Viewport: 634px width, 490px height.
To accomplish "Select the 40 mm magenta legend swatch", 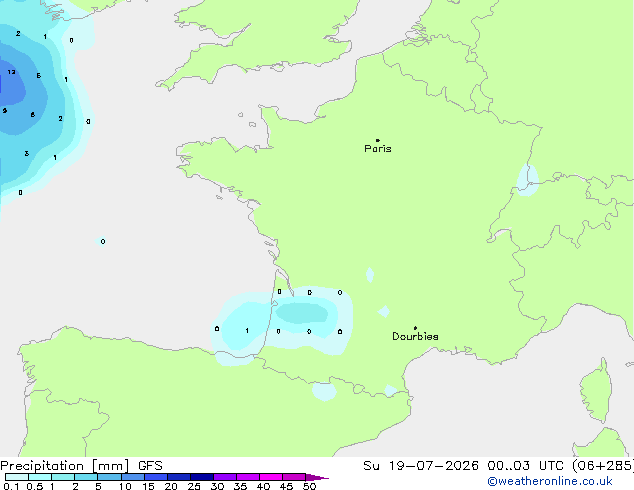I will [x=271, y=477].
